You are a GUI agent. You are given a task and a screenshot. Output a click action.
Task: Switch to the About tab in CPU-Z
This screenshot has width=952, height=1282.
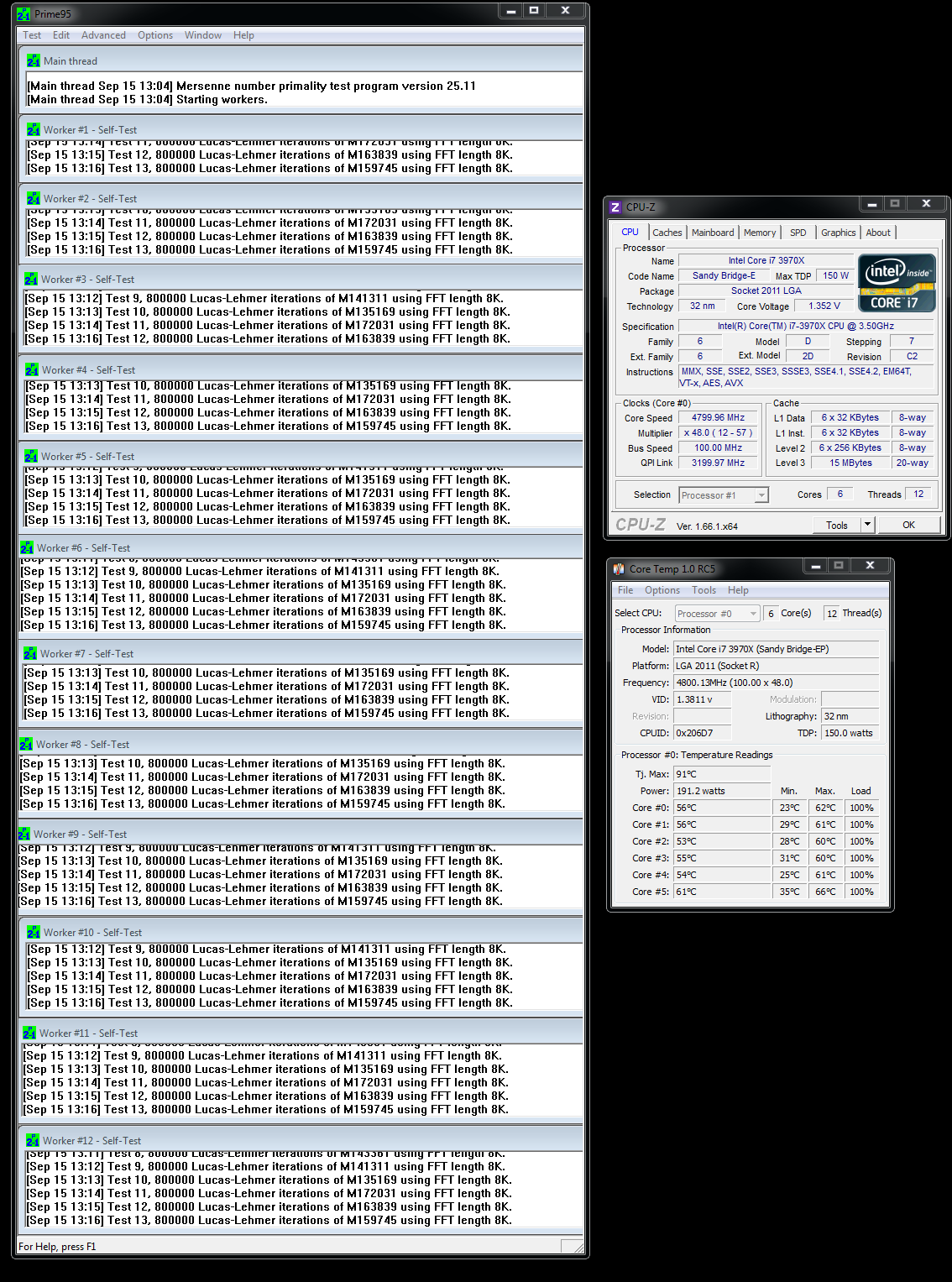(878, 233)
